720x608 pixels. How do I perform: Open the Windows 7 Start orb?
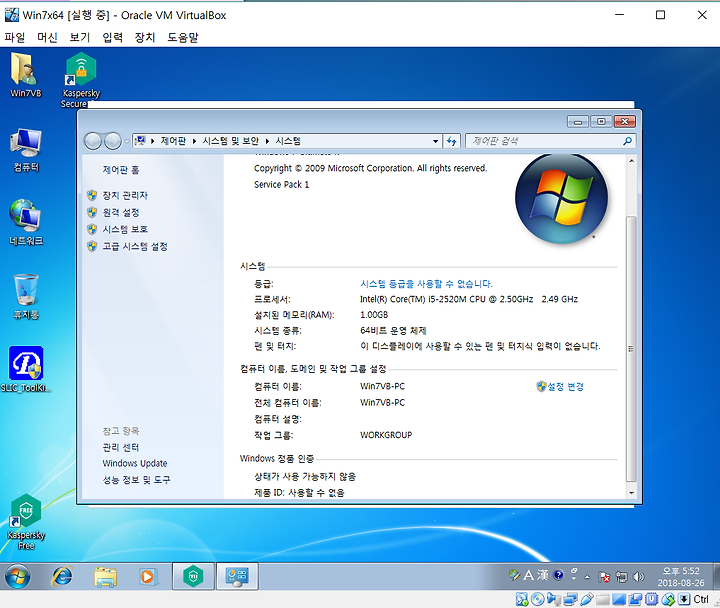(x=17, y=576)
